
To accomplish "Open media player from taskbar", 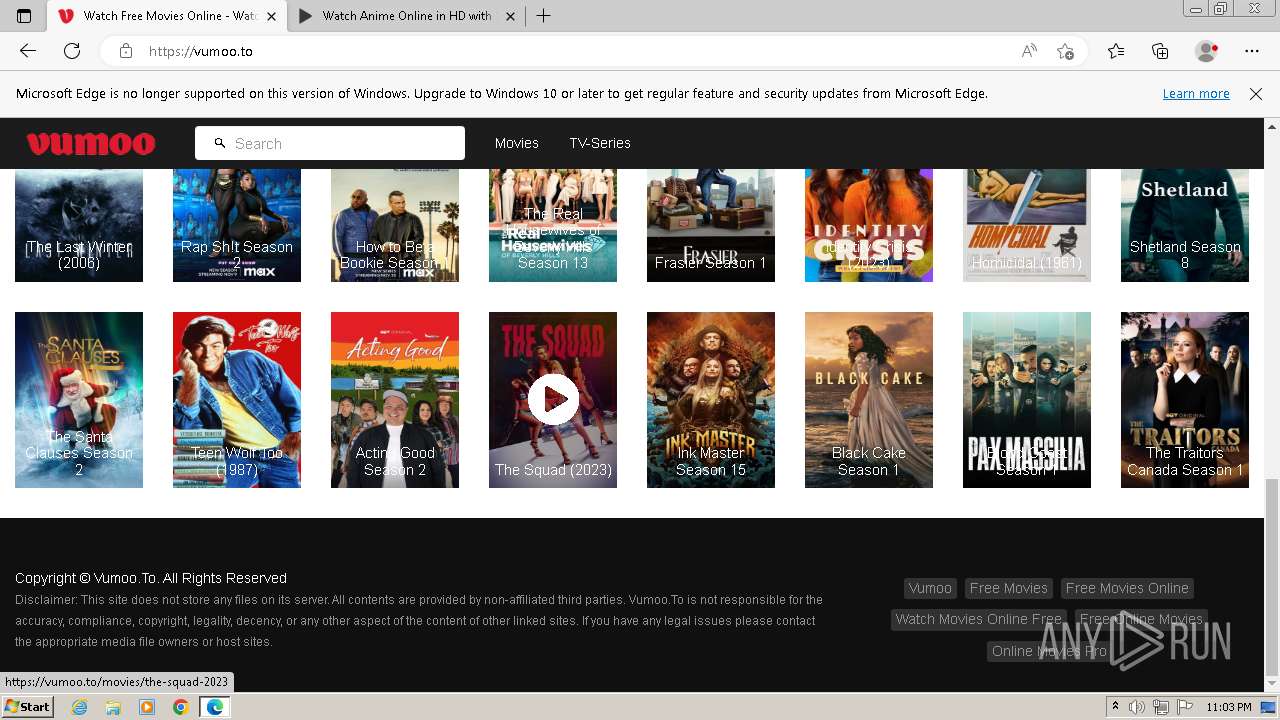I will pos(147,707).
